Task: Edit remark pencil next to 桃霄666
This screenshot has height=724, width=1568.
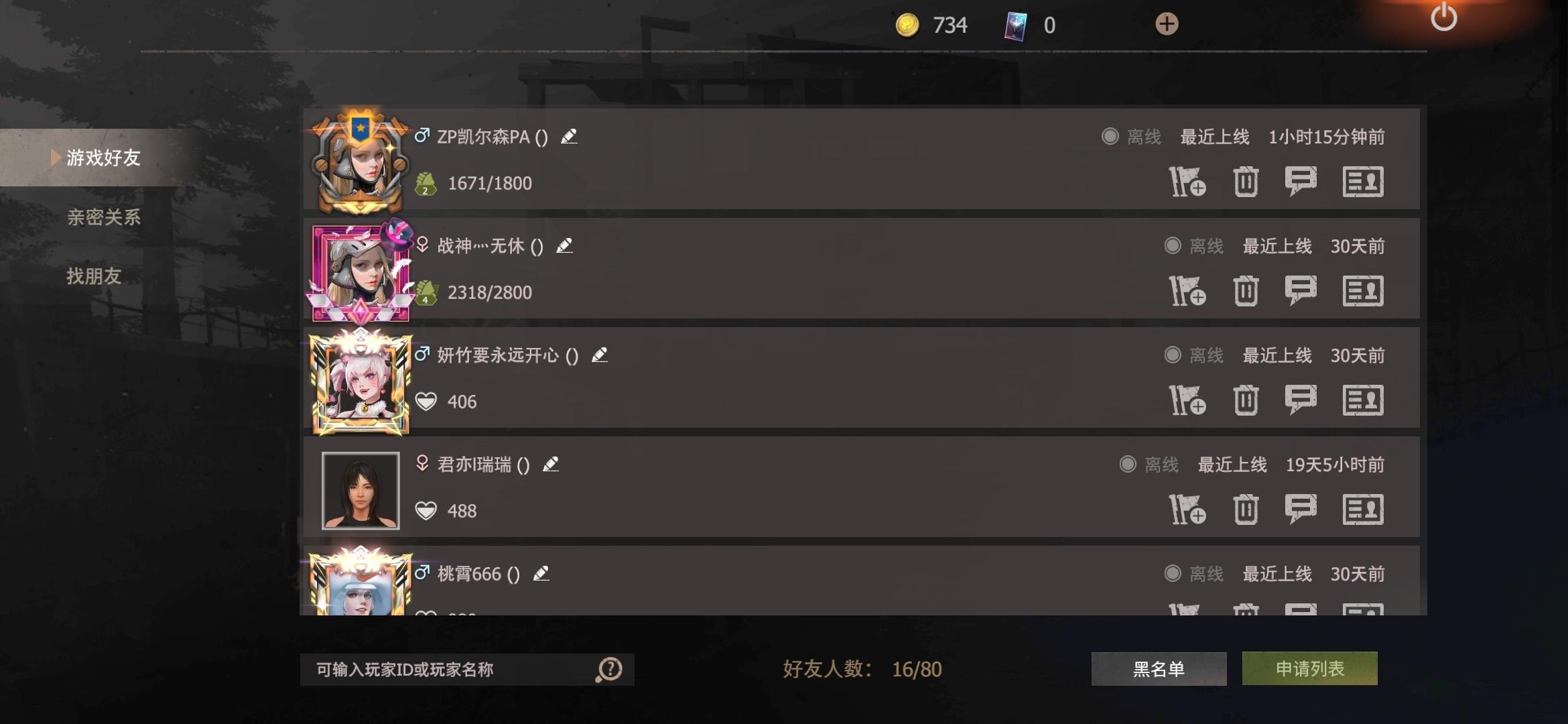Action: pos(541,573)
